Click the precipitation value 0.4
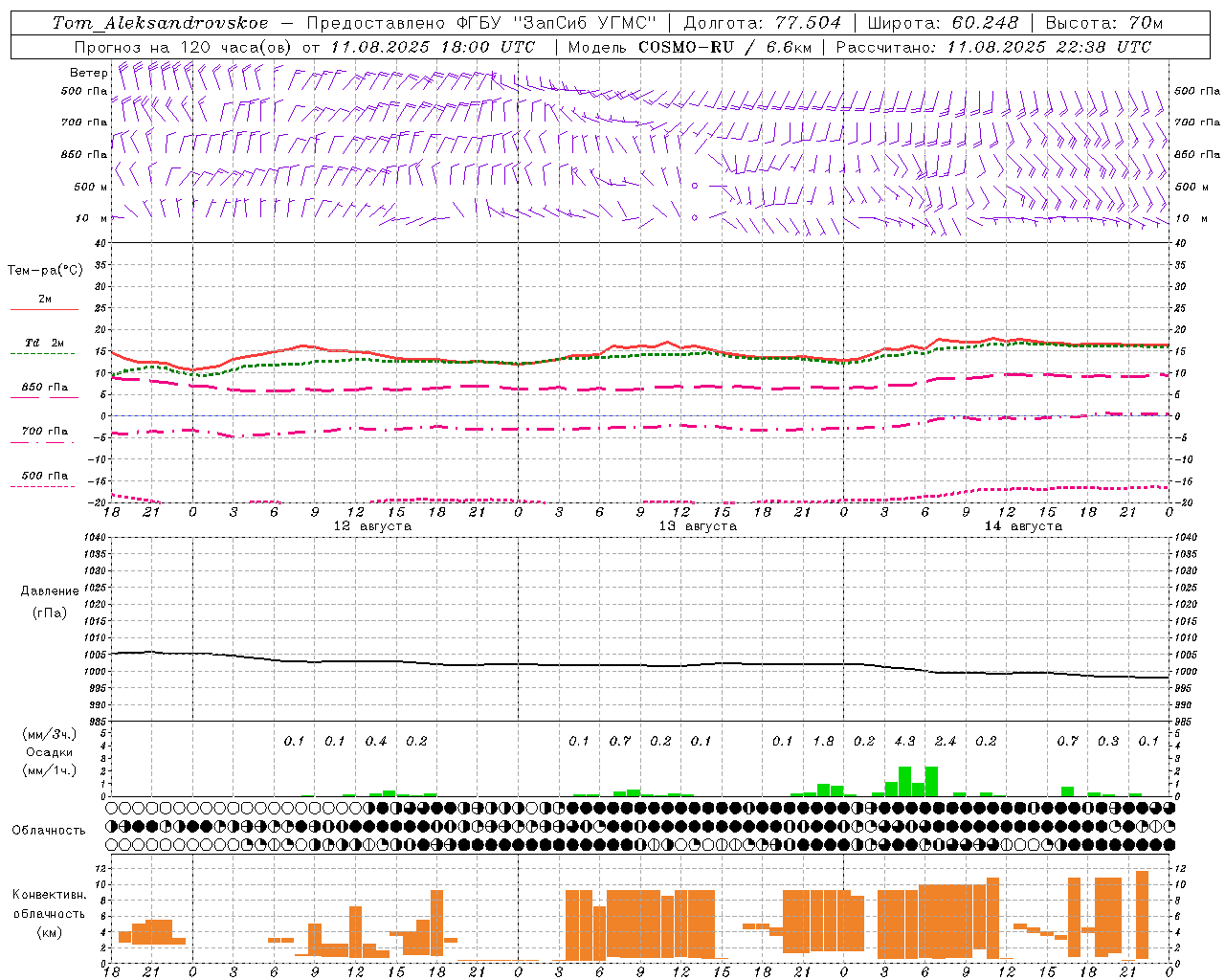Screen dimensions: 1225x980 coord(376,741)
